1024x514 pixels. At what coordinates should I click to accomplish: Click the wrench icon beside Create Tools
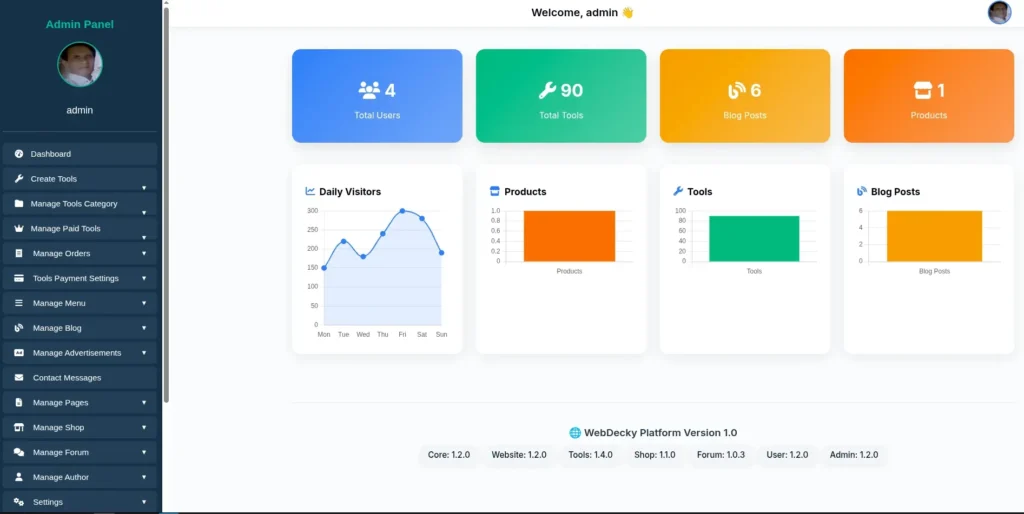coord(19,179)
